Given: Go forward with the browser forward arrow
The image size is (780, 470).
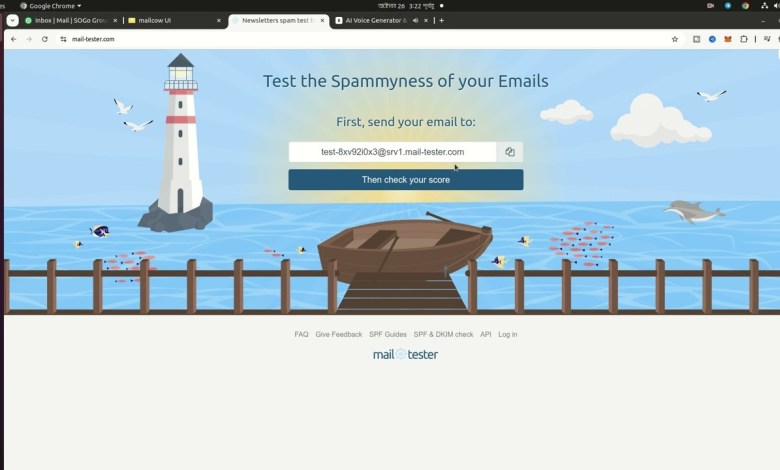Looking at the screenshot, I should (x=29, y=39).
